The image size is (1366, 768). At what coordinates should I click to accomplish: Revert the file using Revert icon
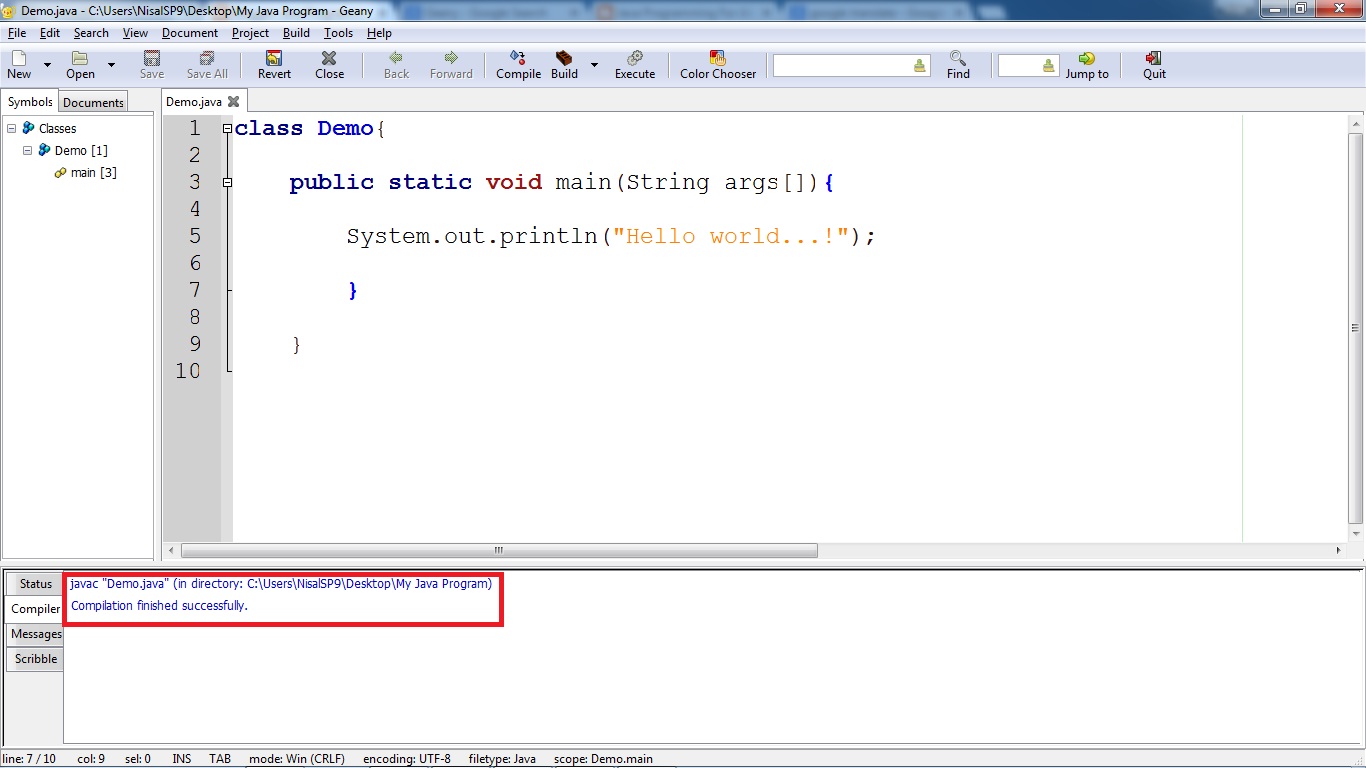tap(274, 65)
